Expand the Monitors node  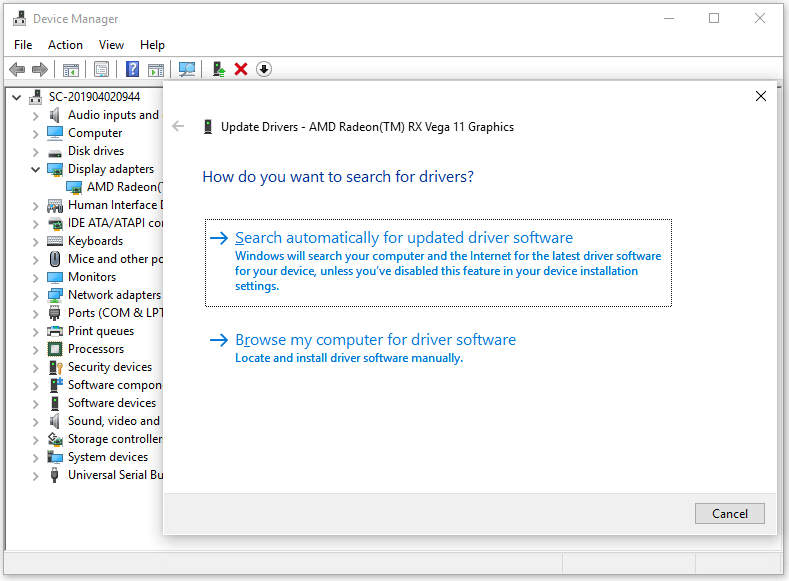coord(35,277)
